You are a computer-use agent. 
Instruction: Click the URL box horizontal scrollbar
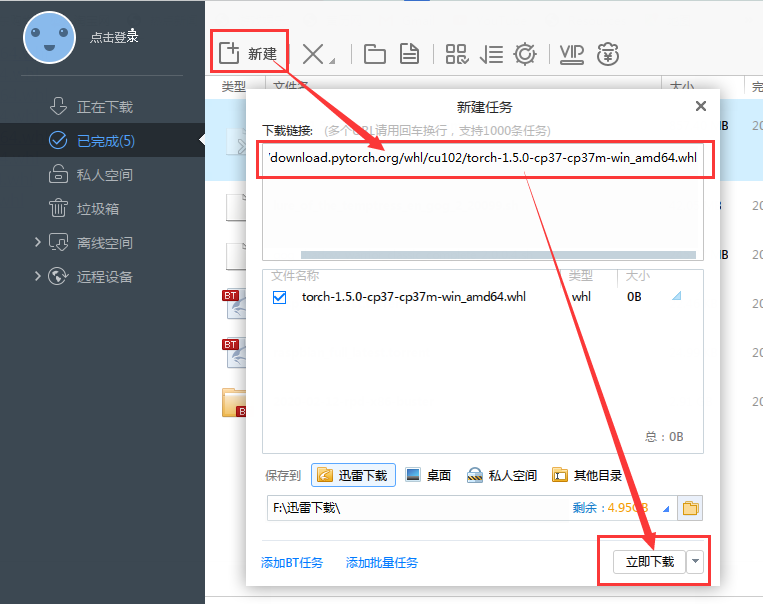click(x=498, y=255)
